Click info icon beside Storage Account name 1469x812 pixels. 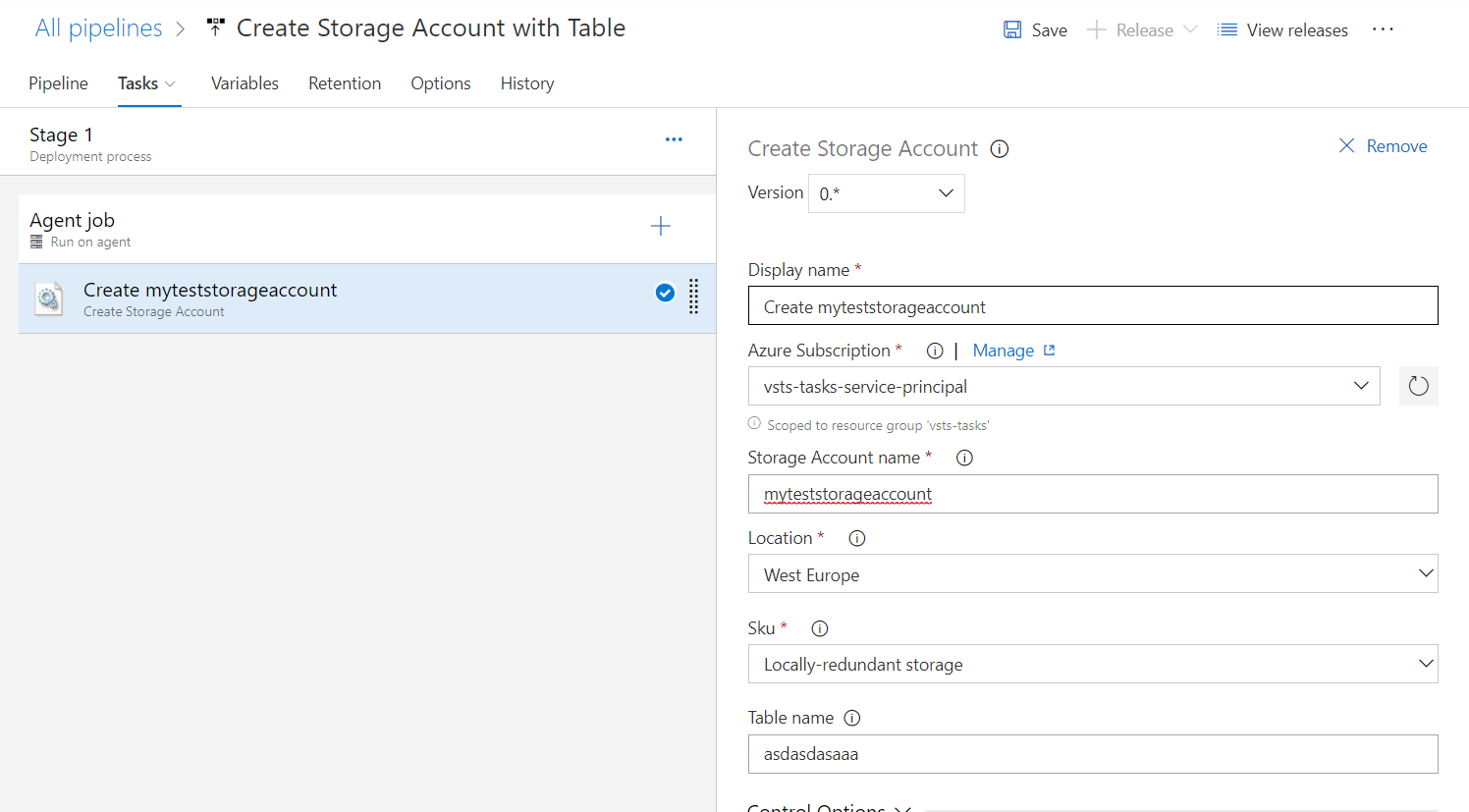pyautogui.click(x=964, y=458)
